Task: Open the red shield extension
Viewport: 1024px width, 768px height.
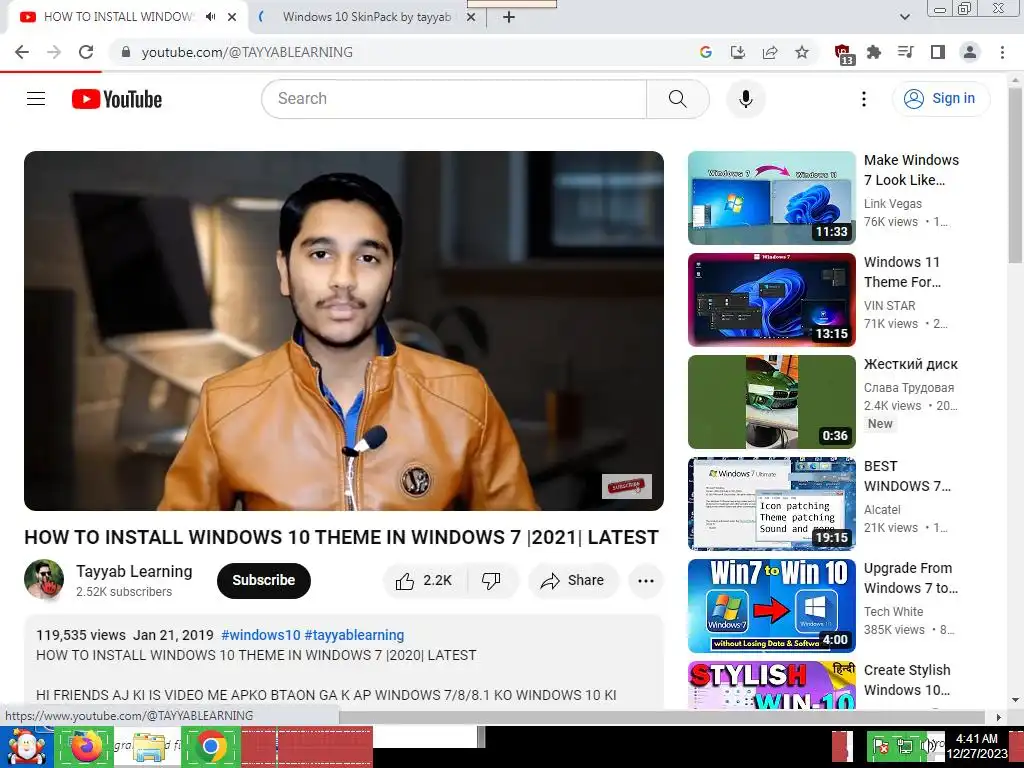Action: [843, 54]
